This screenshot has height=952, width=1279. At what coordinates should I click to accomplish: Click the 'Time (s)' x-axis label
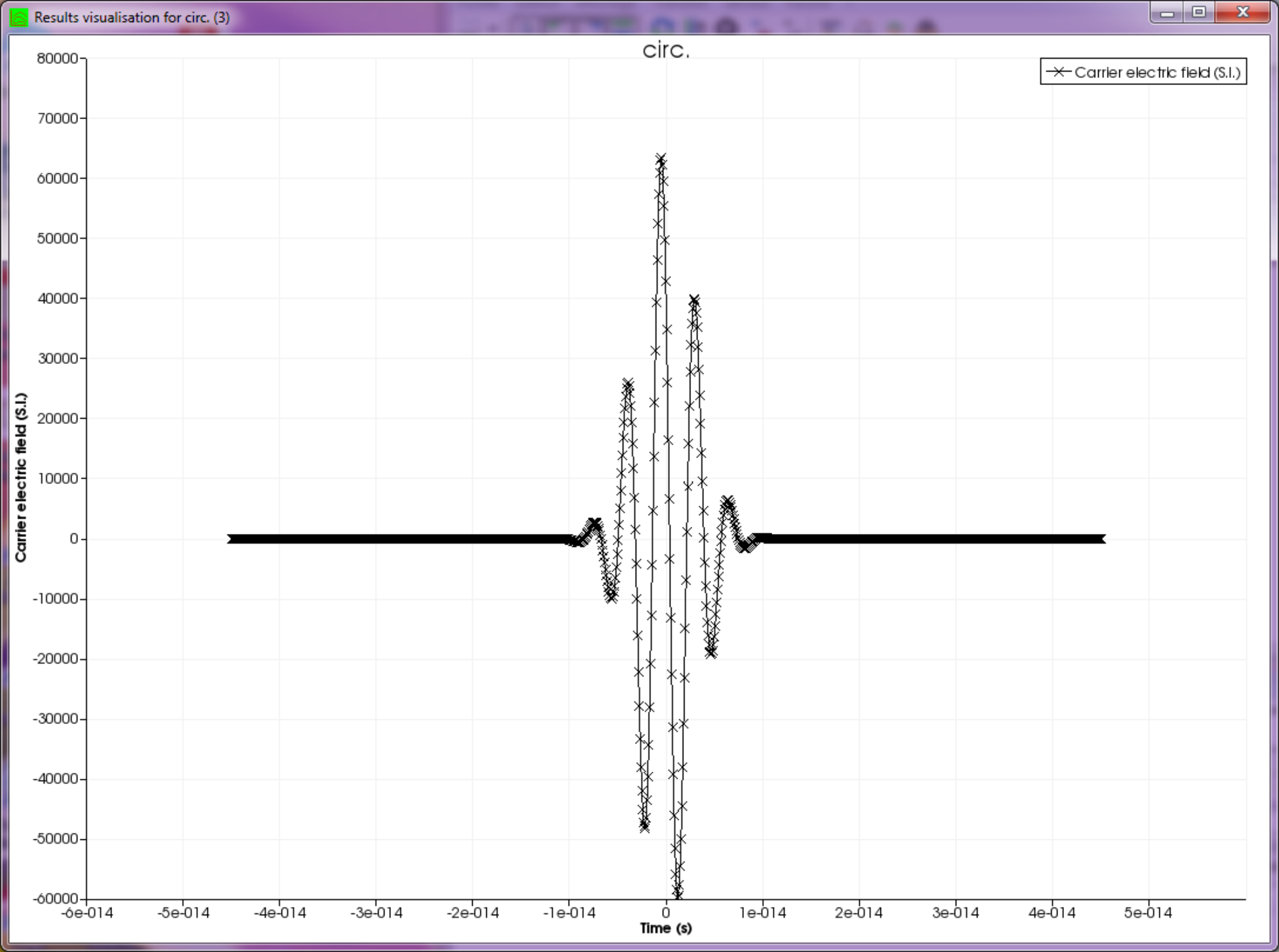point(665,928)
